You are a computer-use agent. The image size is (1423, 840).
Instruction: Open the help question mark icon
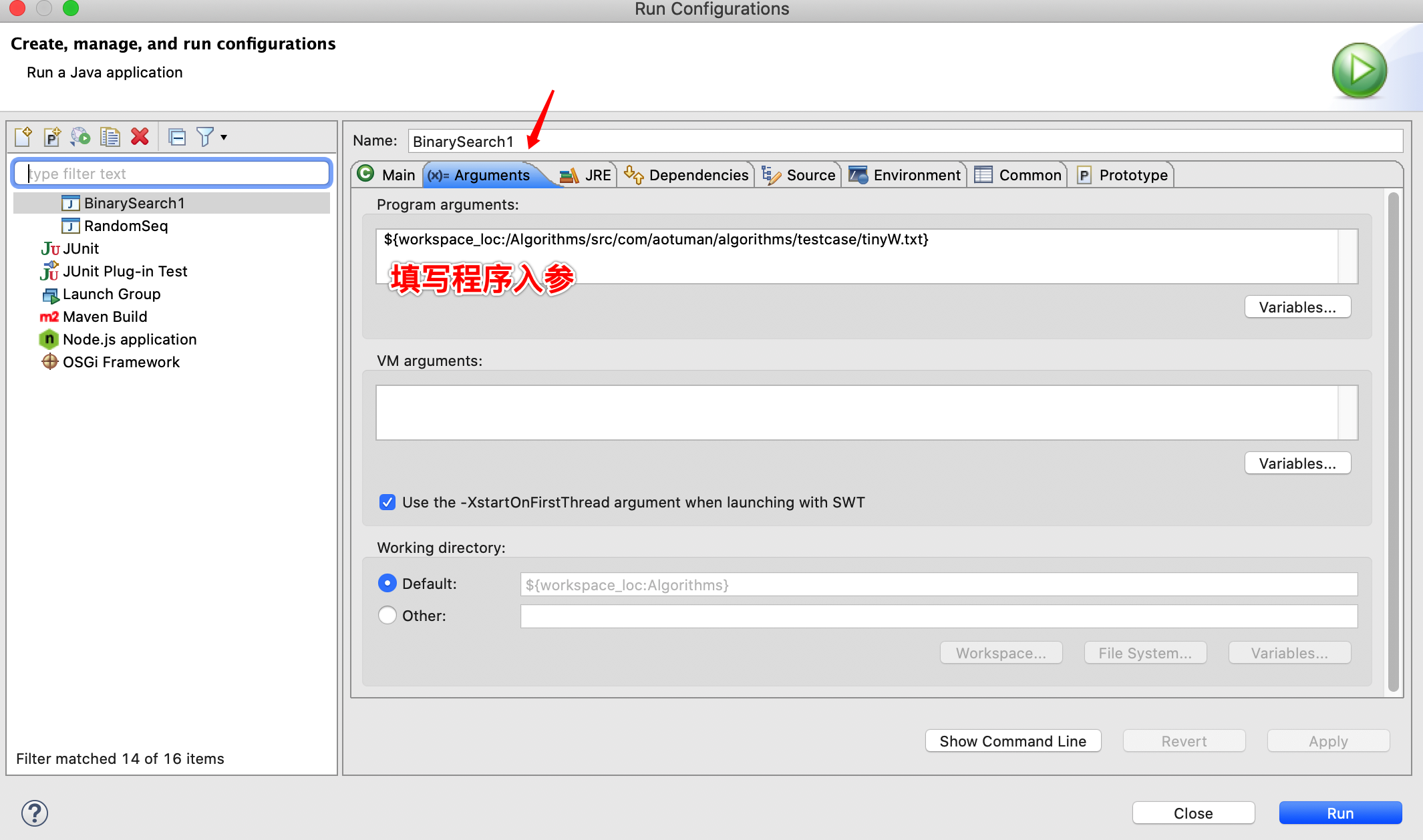coord(35,813)
